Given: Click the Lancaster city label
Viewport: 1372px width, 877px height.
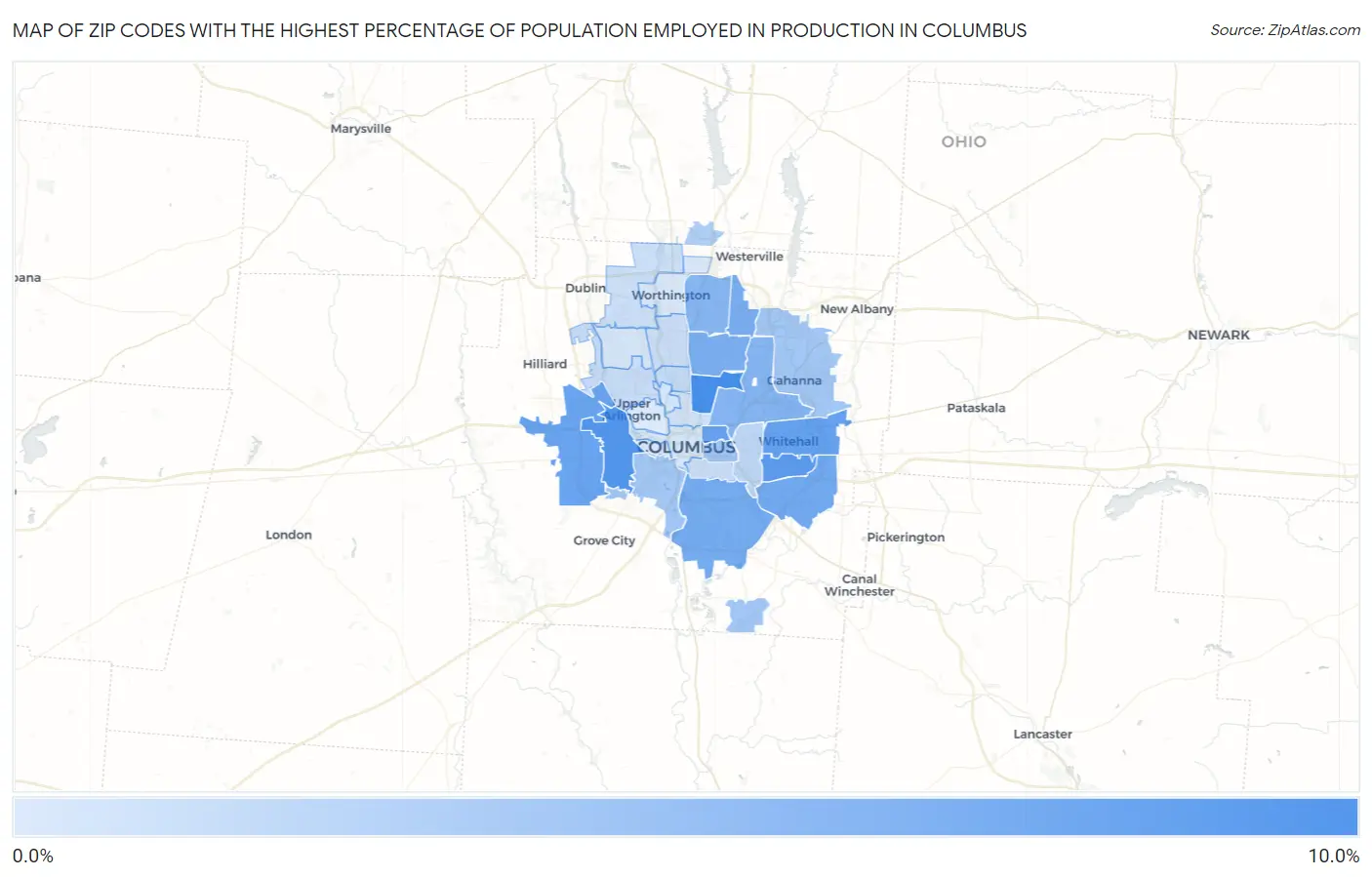Looking at the screenshot, I should point(1042,734).
